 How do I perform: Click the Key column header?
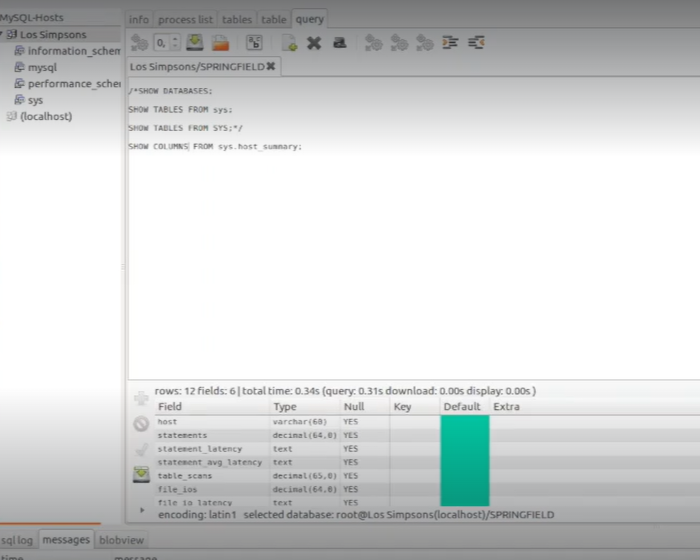point(414,407)
